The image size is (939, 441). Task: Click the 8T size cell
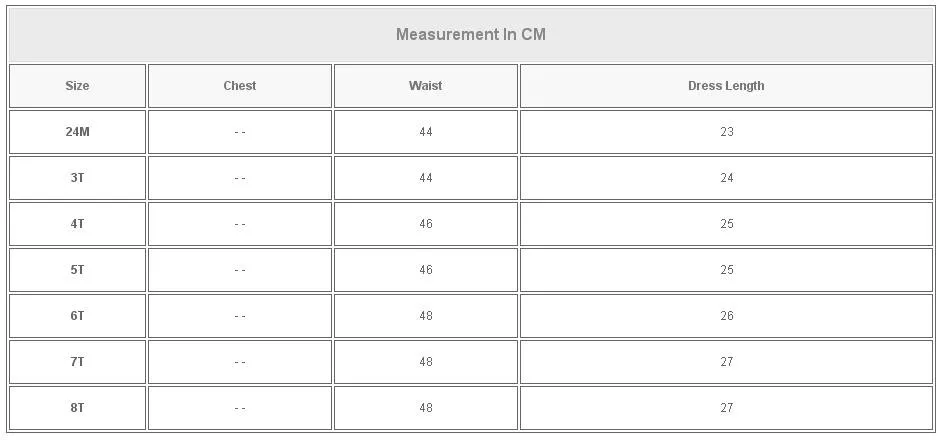[x=77, y=408]
